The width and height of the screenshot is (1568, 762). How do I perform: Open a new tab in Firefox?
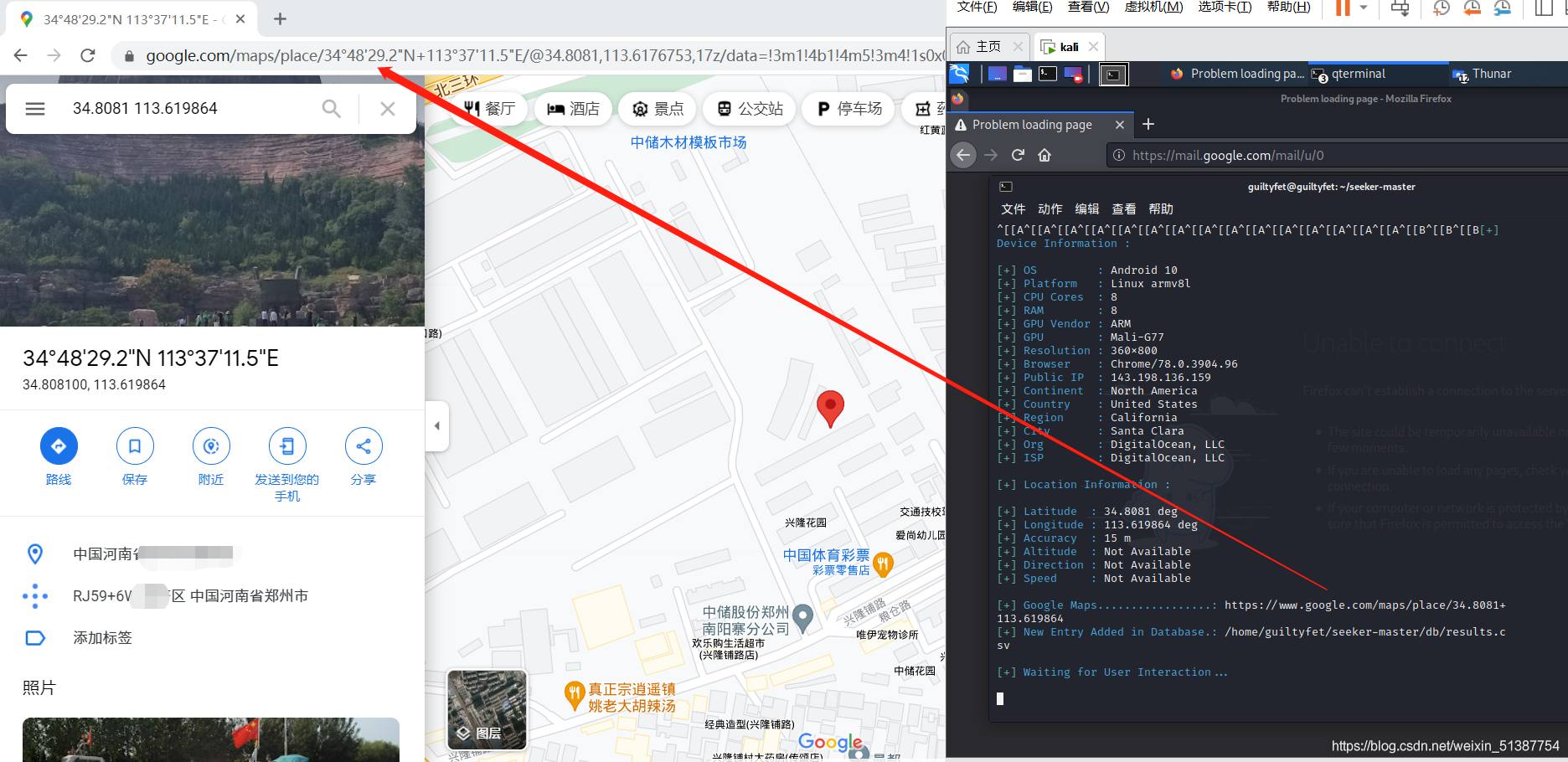click(1148, 124)
